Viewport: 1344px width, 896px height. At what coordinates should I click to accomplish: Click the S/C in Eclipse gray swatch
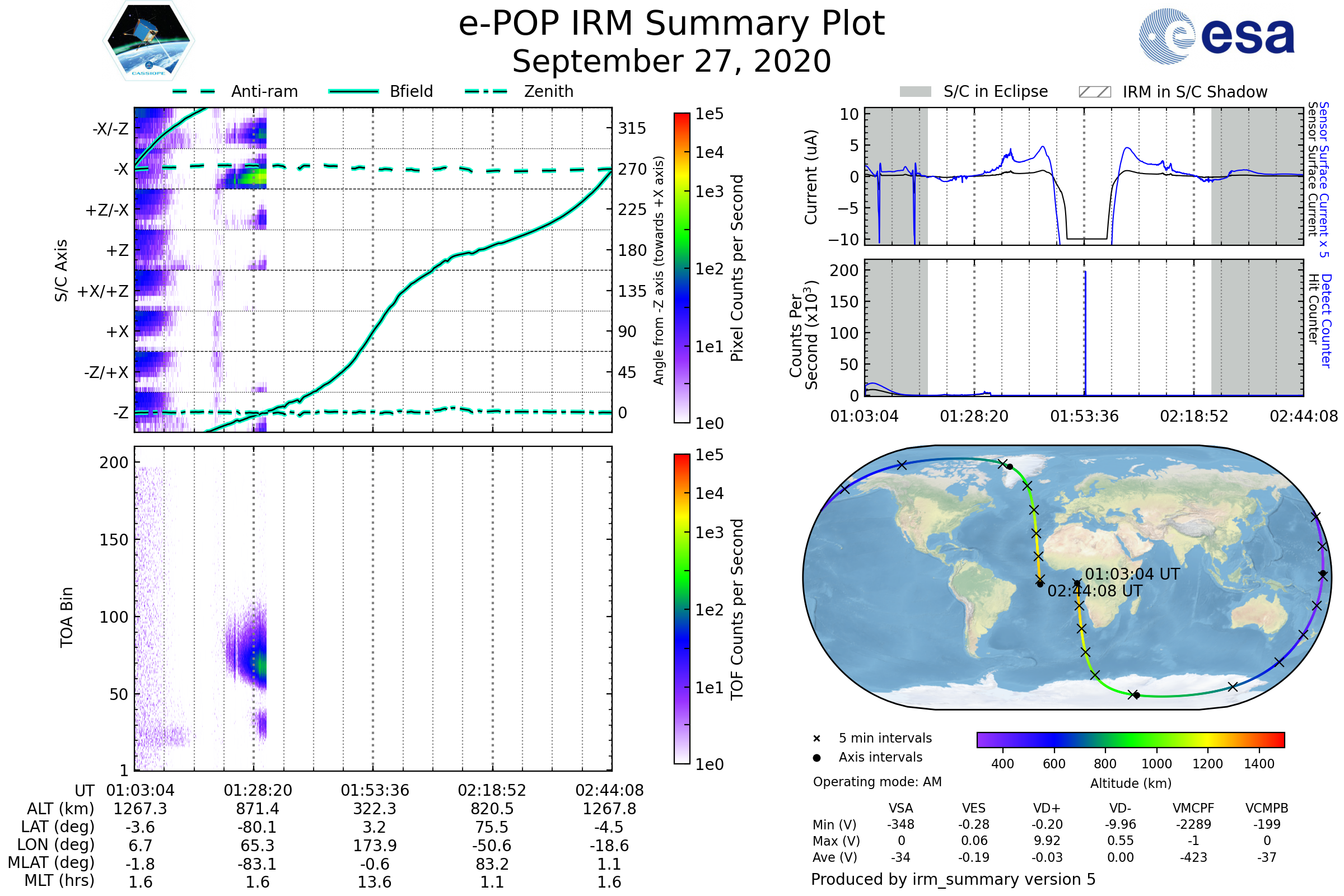tap(915, 92)
